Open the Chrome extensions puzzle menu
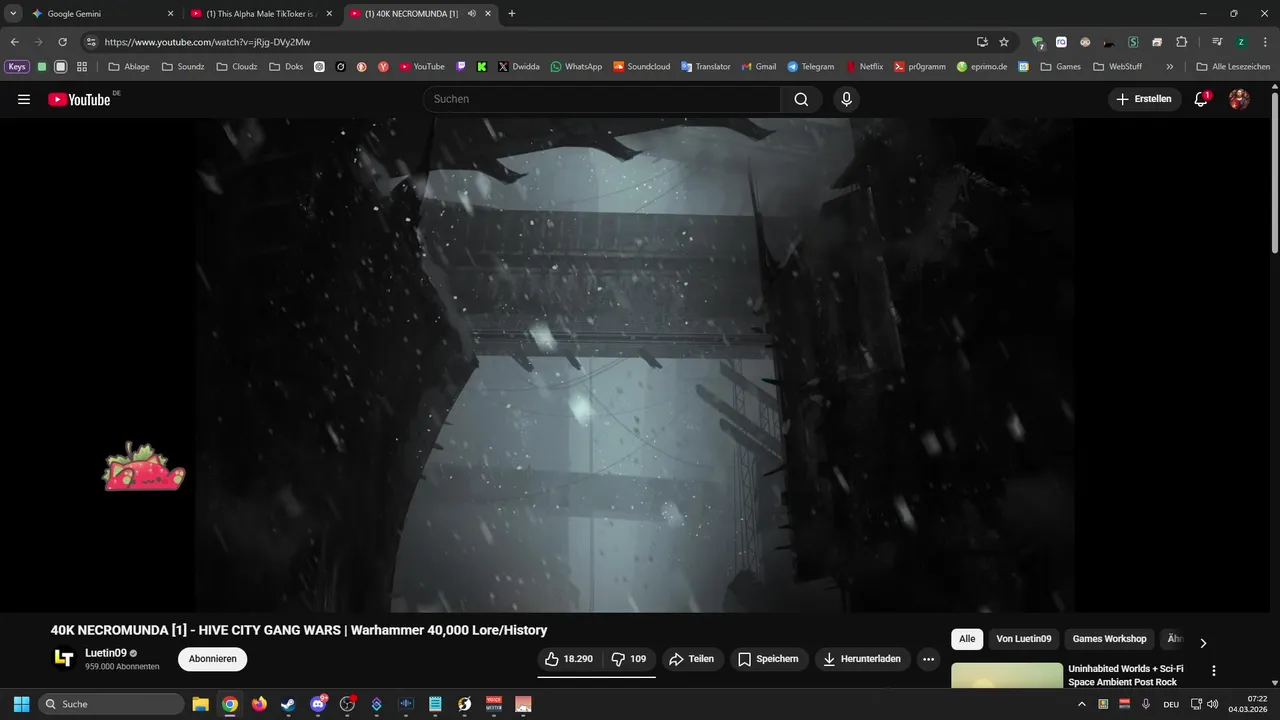 pyautogui.click(x=1181, y=42)
